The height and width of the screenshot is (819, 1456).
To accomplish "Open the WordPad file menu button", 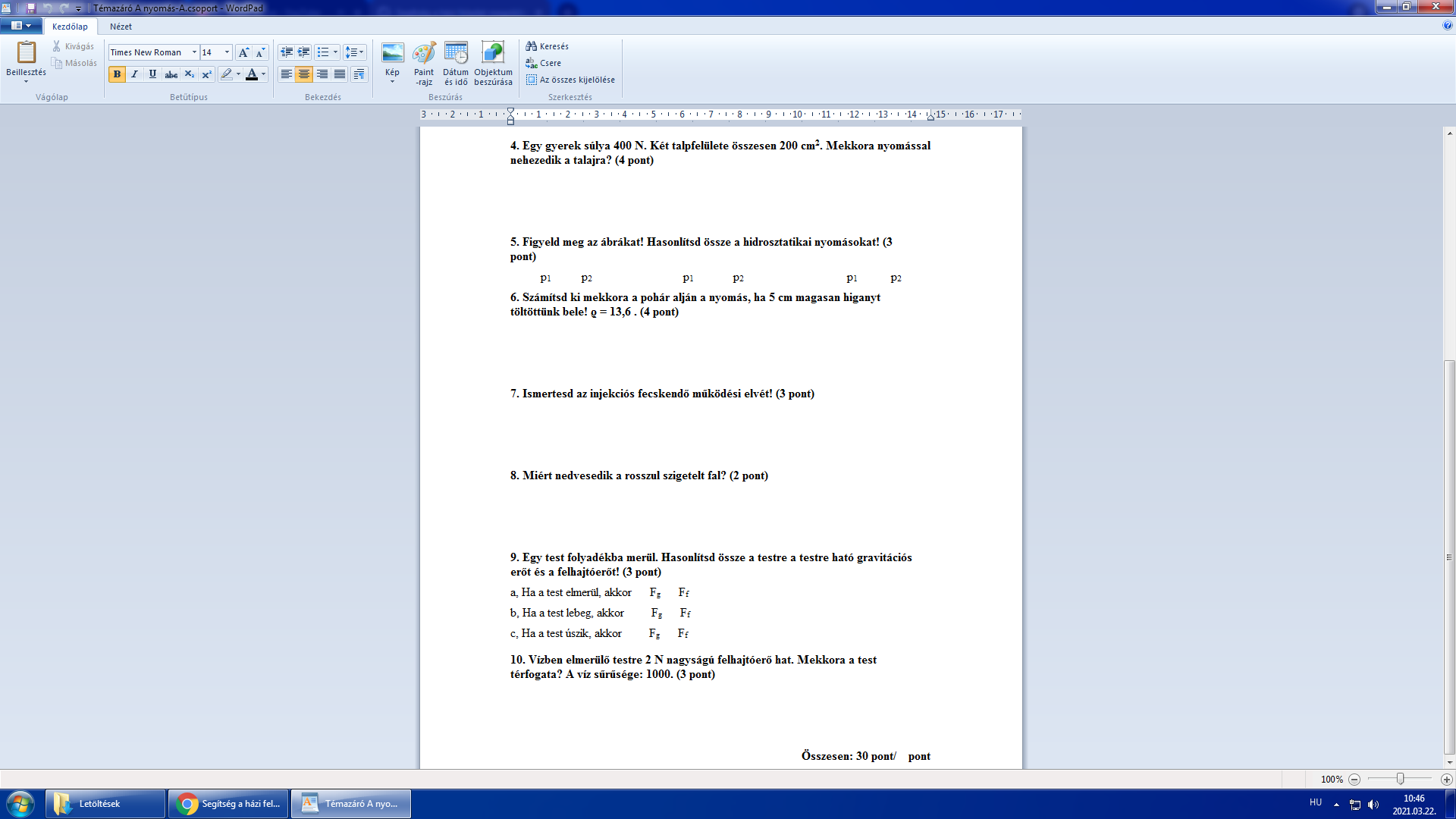I will point(21,26).
